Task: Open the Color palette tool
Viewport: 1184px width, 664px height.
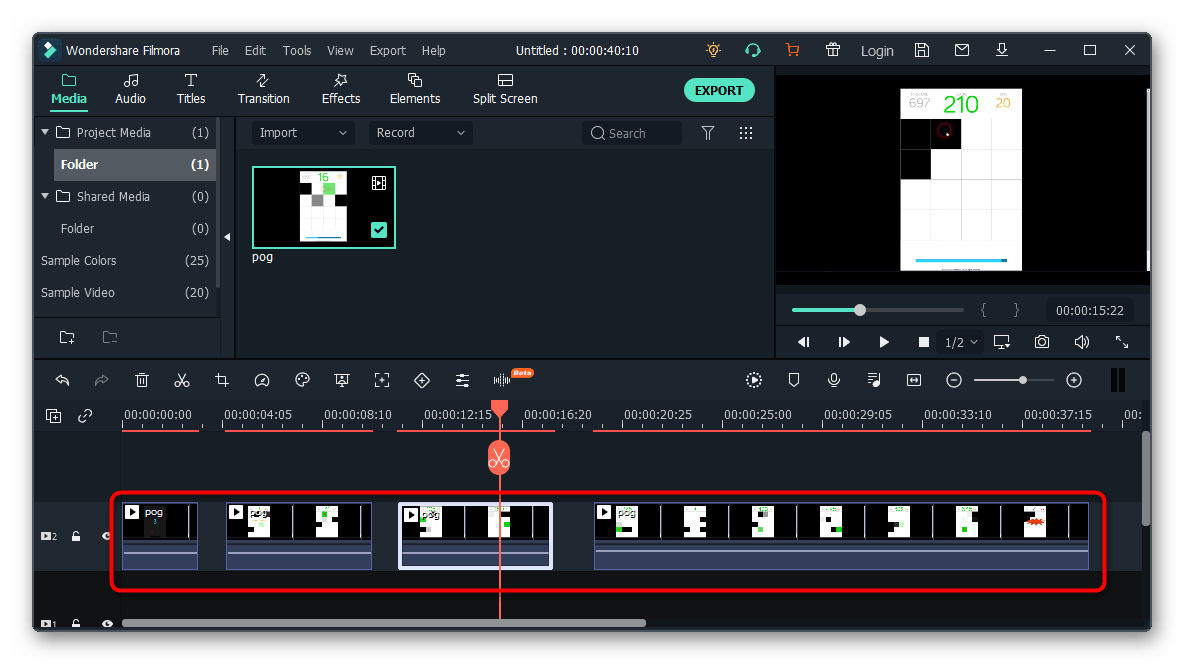Action: (x=302, y=380)
